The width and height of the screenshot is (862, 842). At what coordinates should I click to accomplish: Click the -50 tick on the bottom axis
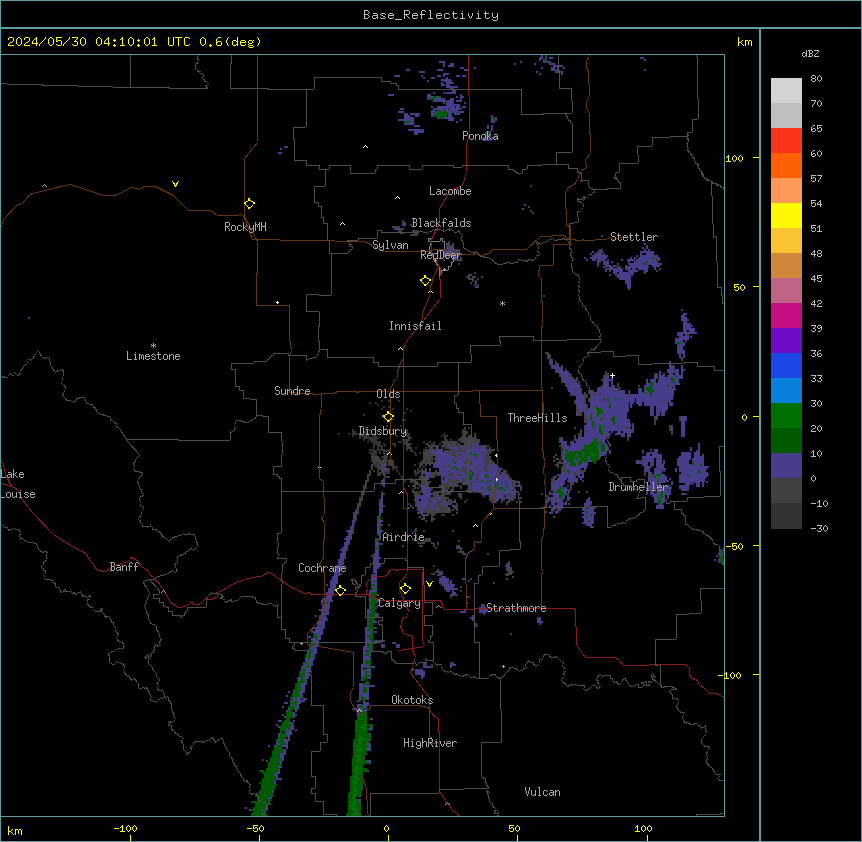[x=255, y=828]
